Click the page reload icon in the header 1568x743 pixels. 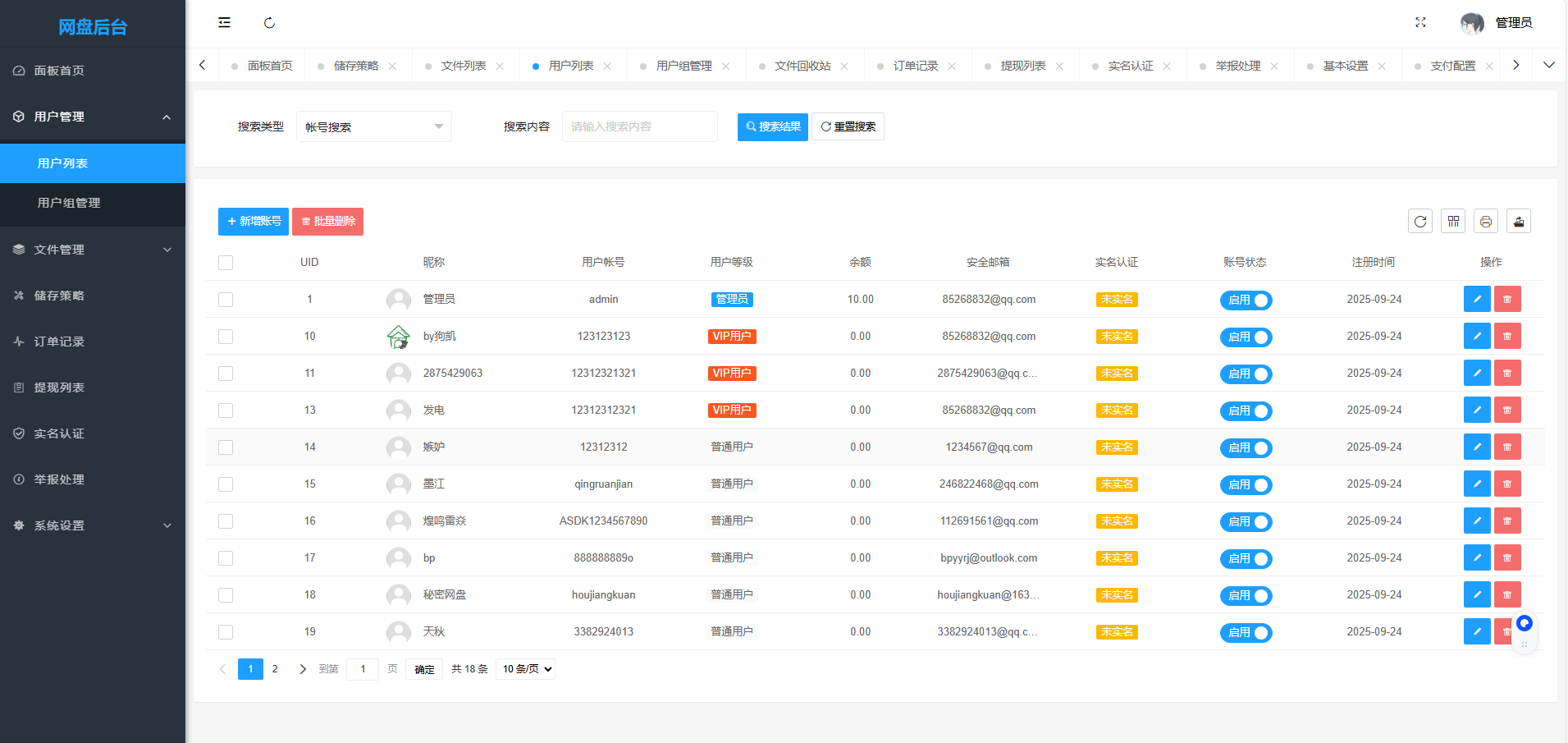[270, 22]
